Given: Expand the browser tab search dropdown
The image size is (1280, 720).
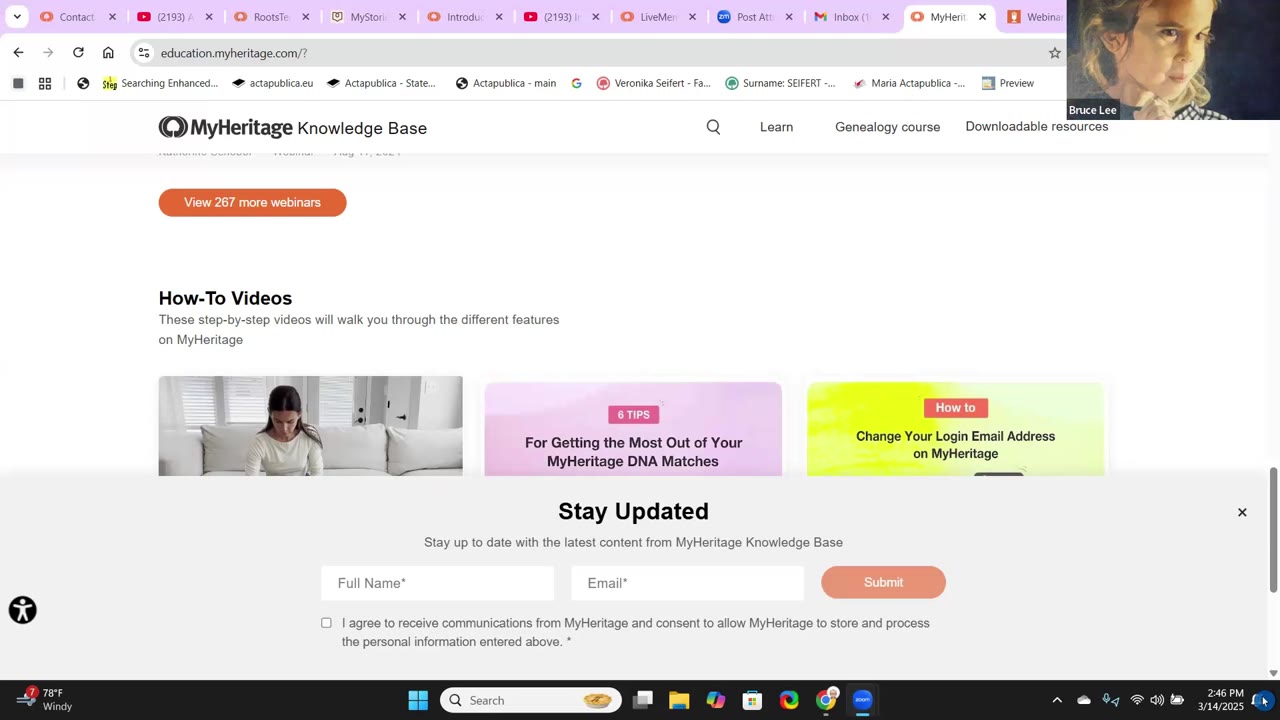Looking at the screenshot, I should (x=17, y=17).
